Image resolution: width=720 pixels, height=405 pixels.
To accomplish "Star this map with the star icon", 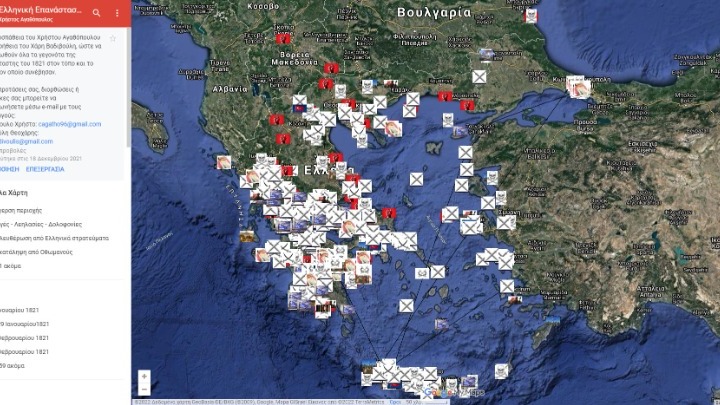I will tap(113, 38).
